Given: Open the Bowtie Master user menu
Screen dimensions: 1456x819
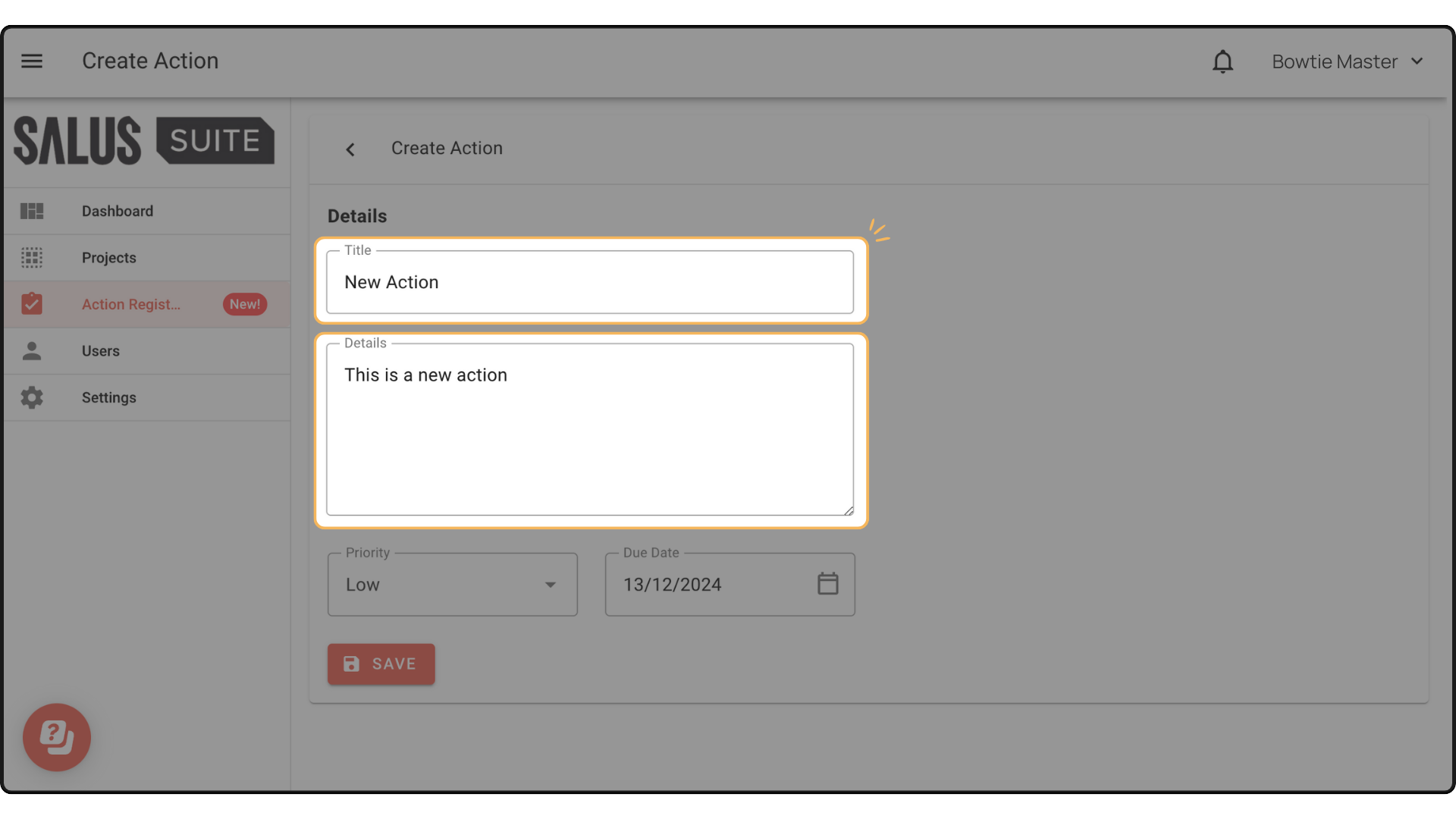Looking at the screenshot, I should tap(1348, 61).
